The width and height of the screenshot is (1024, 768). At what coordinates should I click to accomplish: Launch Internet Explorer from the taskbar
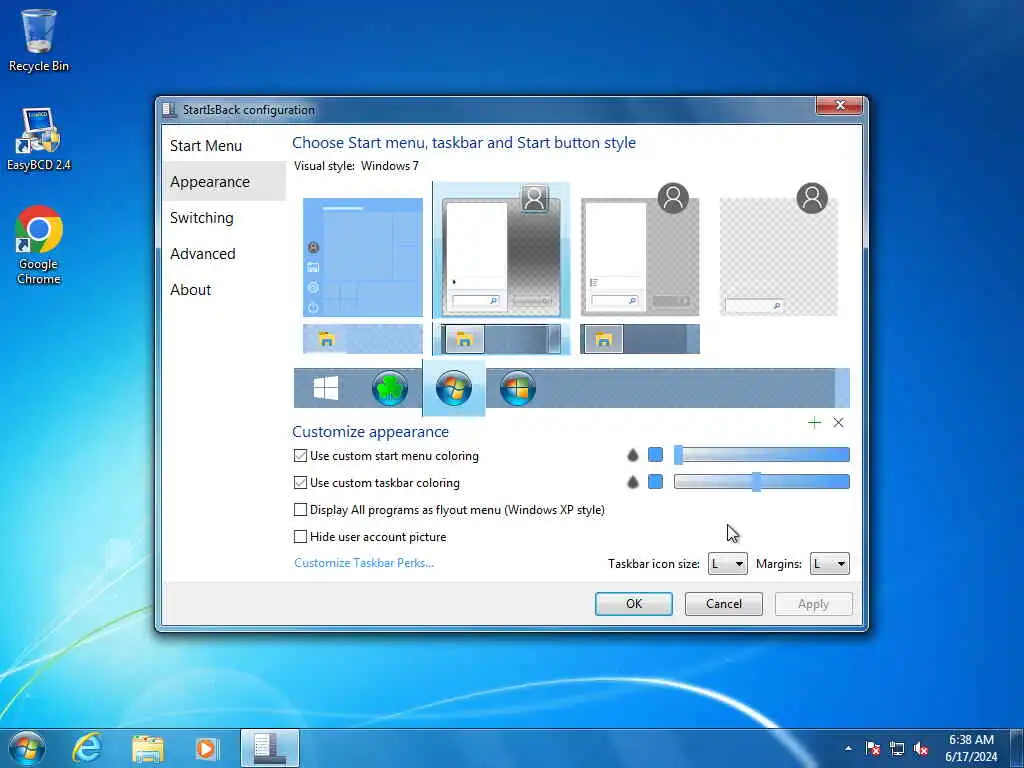88,748
